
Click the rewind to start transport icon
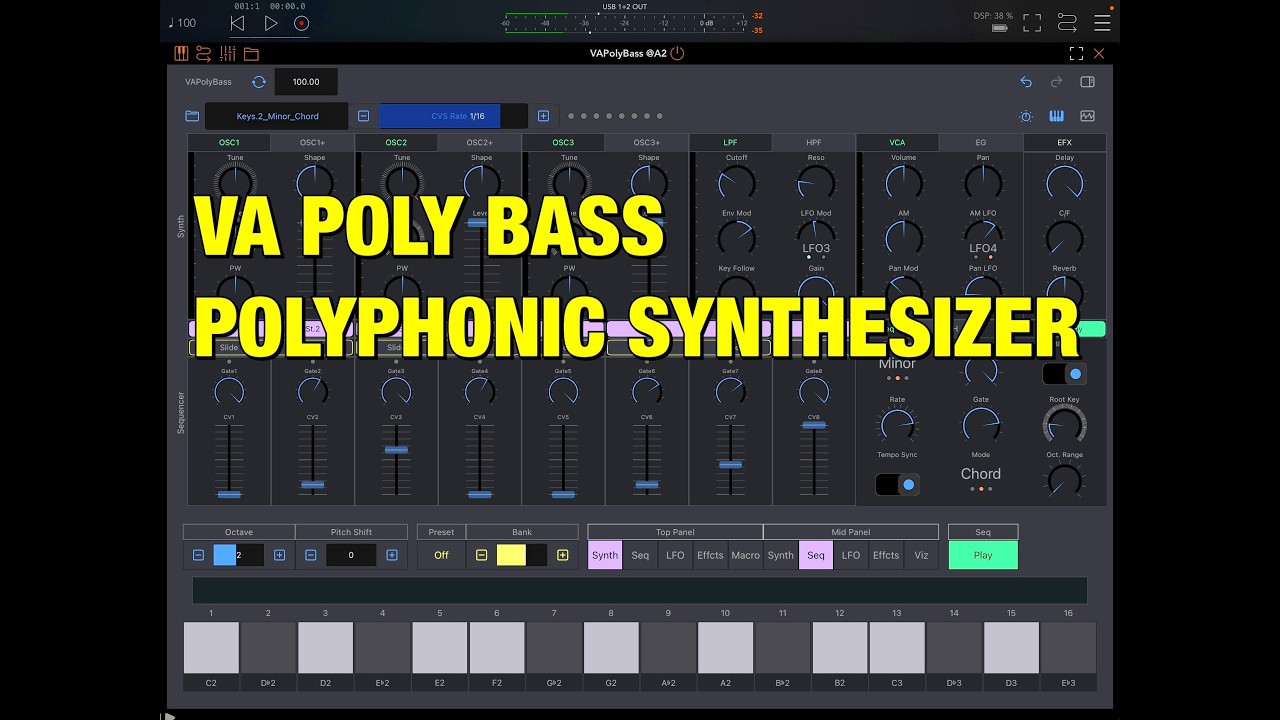pos(237,23)
